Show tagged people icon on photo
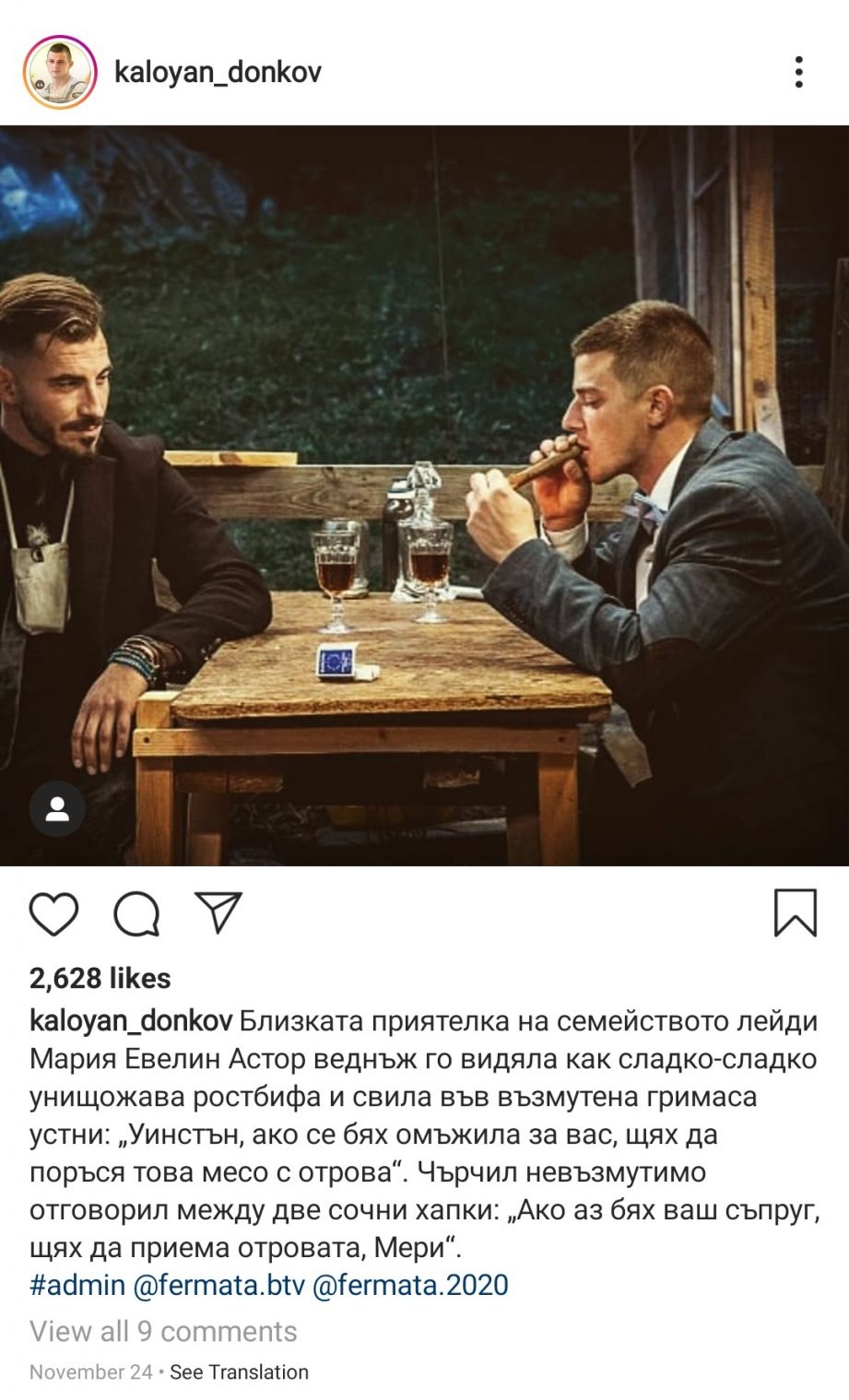Screen dimensions: 849x1400 click(57, 808)
